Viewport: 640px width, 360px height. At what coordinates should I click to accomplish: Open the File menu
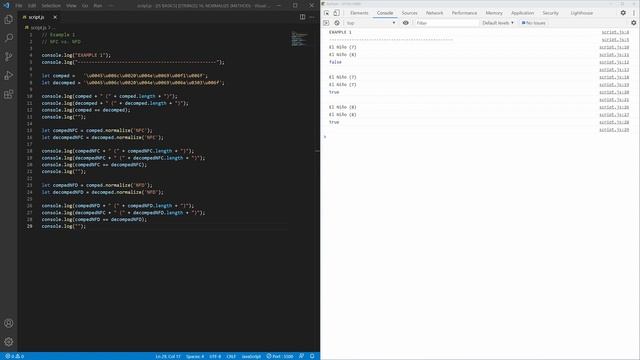click(x=19, y=6)
